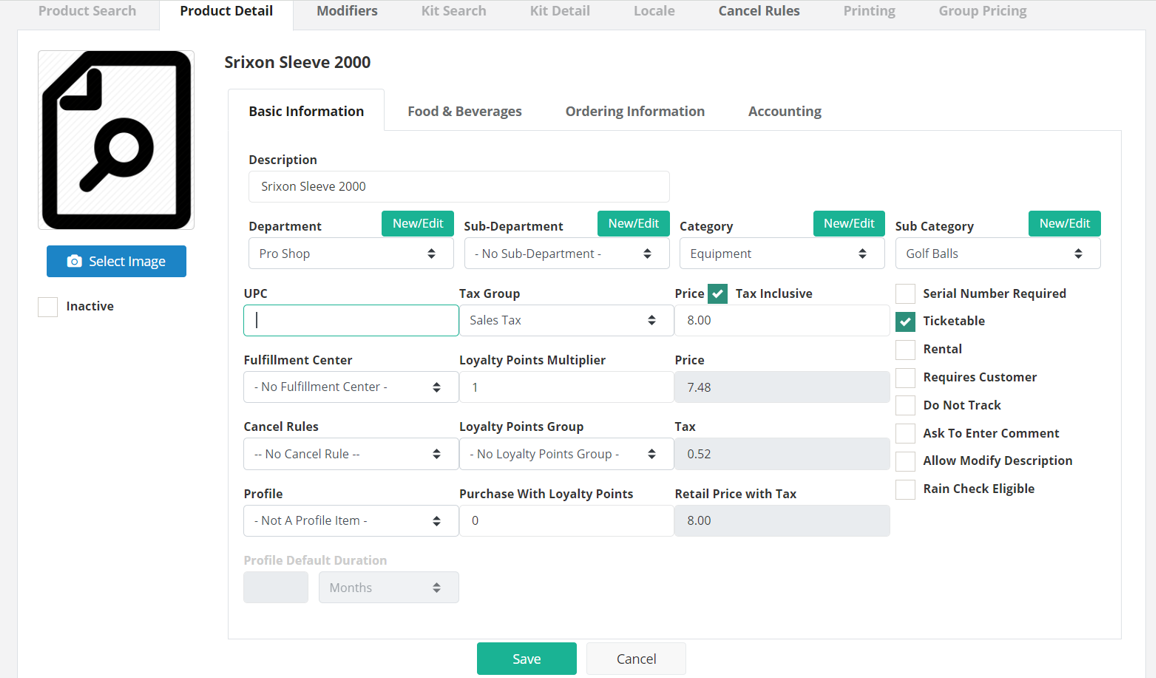Click the Description input field
1156x678 pixels.
(x=459, y=186)
